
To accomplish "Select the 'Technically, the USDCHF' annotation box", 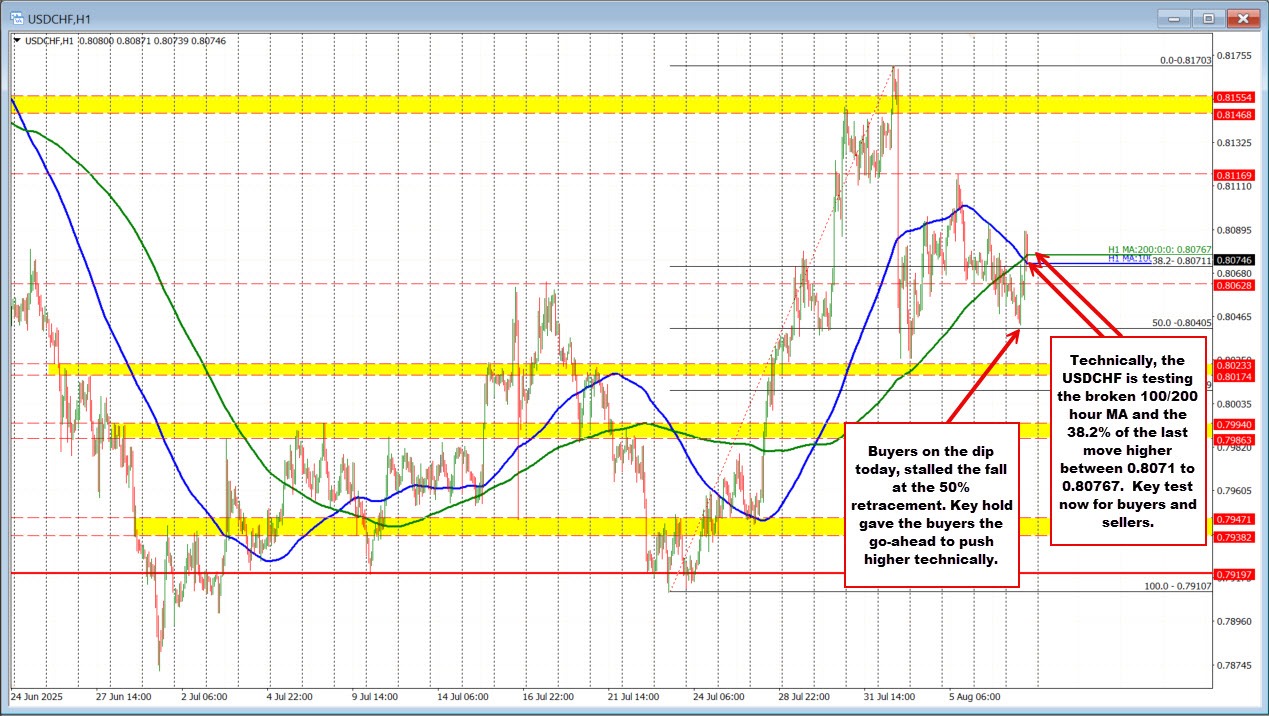I will [1127, 440].
